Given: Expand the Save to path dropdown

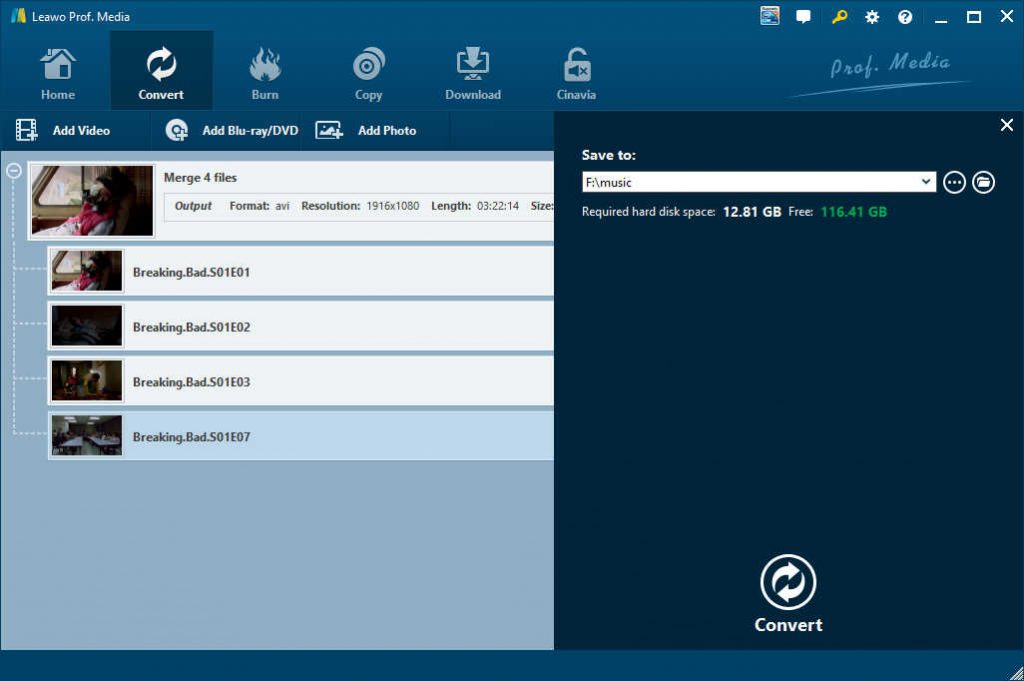Looking at the screenshot, I should coord(926,182).
